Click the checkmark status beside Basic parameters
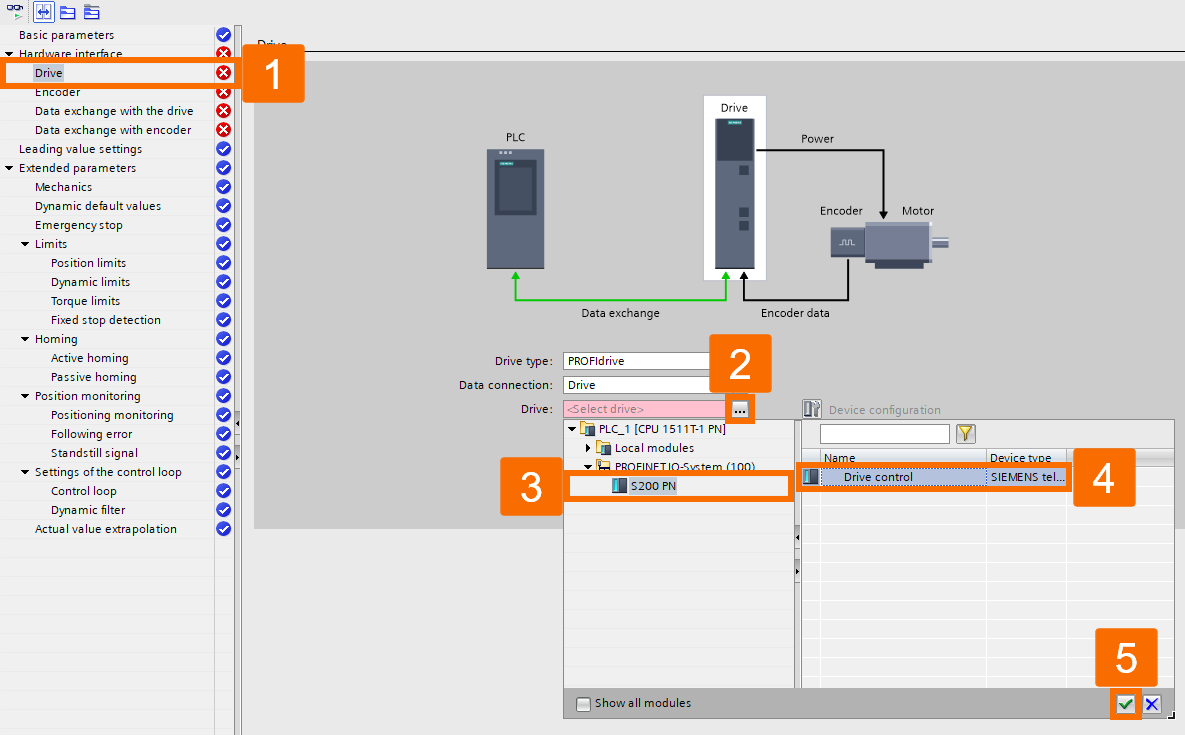This screenshot has height=735, width=1185. pyautogui.click(x=222, y=34)
